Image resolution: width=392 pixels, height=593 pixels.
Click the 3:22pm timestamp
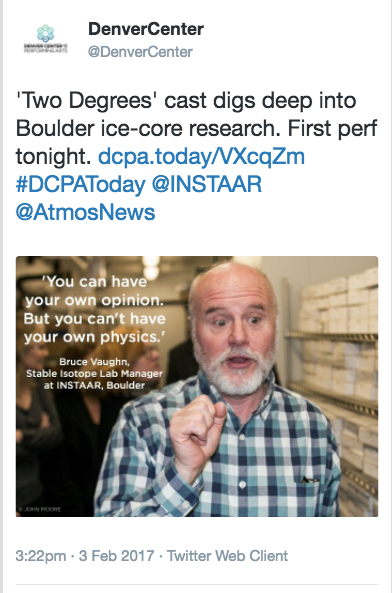coord(41,556)
